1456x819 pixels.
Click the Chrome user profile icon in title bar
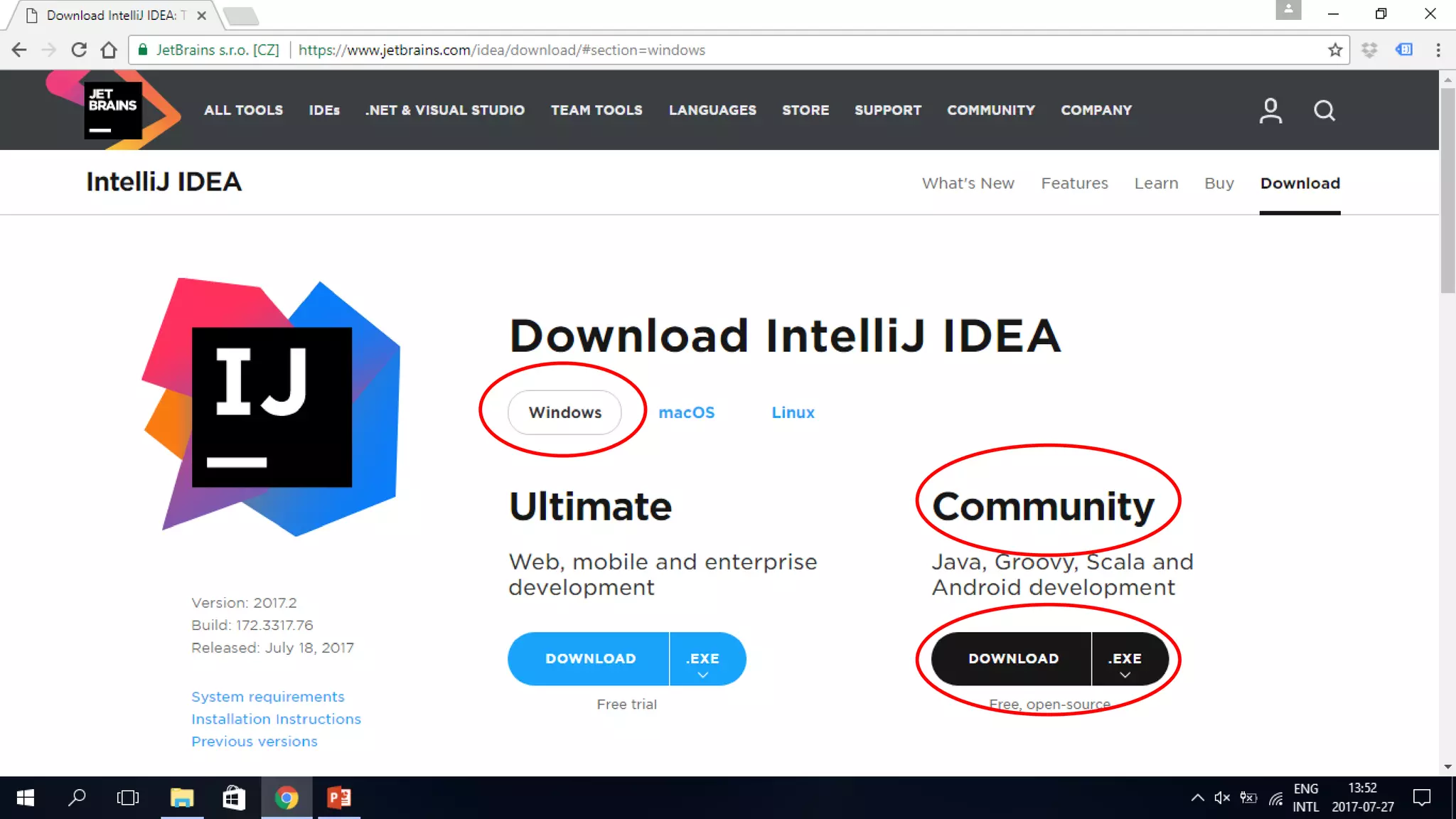point(1288,10)
